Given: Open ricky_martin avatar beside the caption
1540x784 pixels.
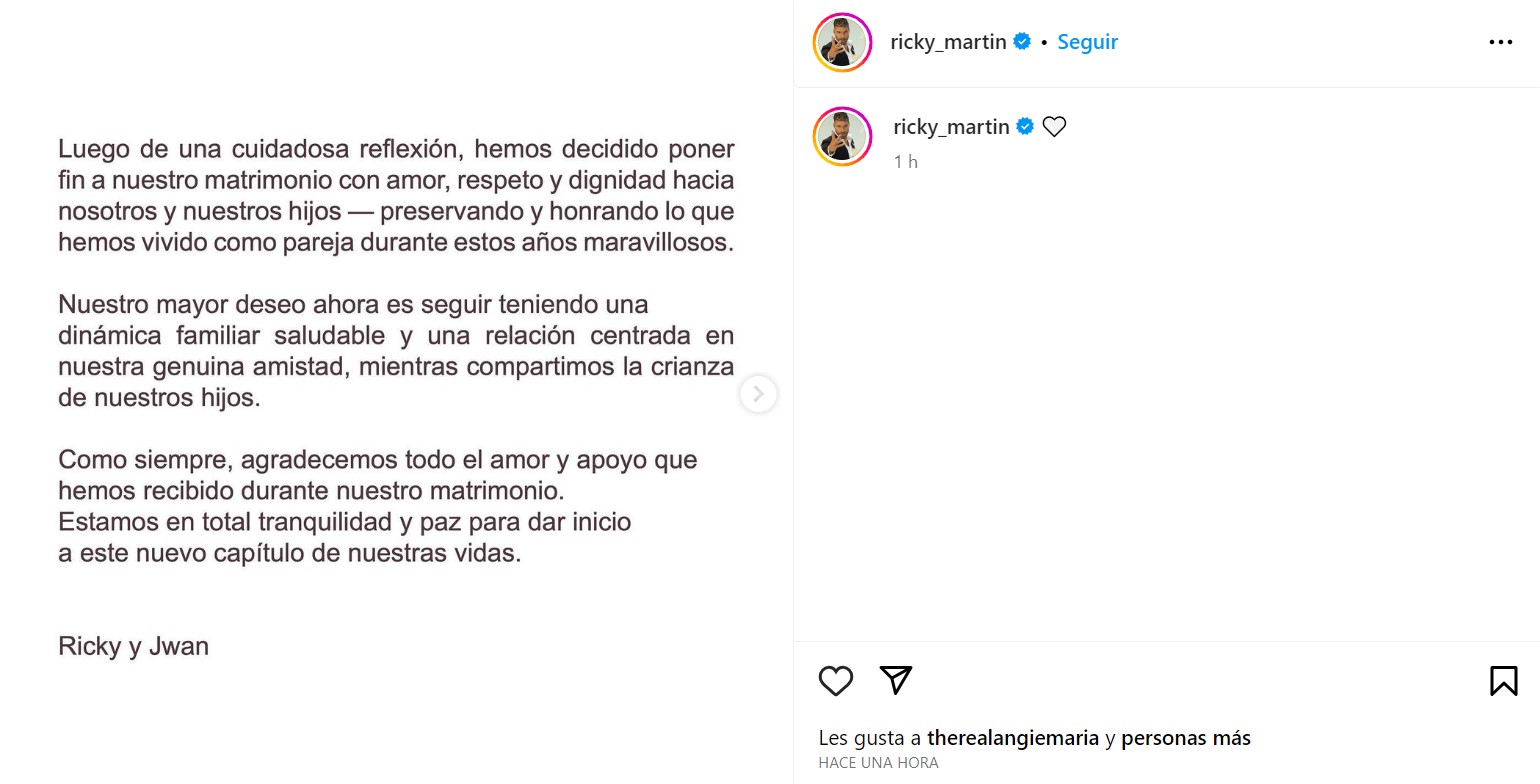Looking at the screenshot, I should [x=843, y=137].
